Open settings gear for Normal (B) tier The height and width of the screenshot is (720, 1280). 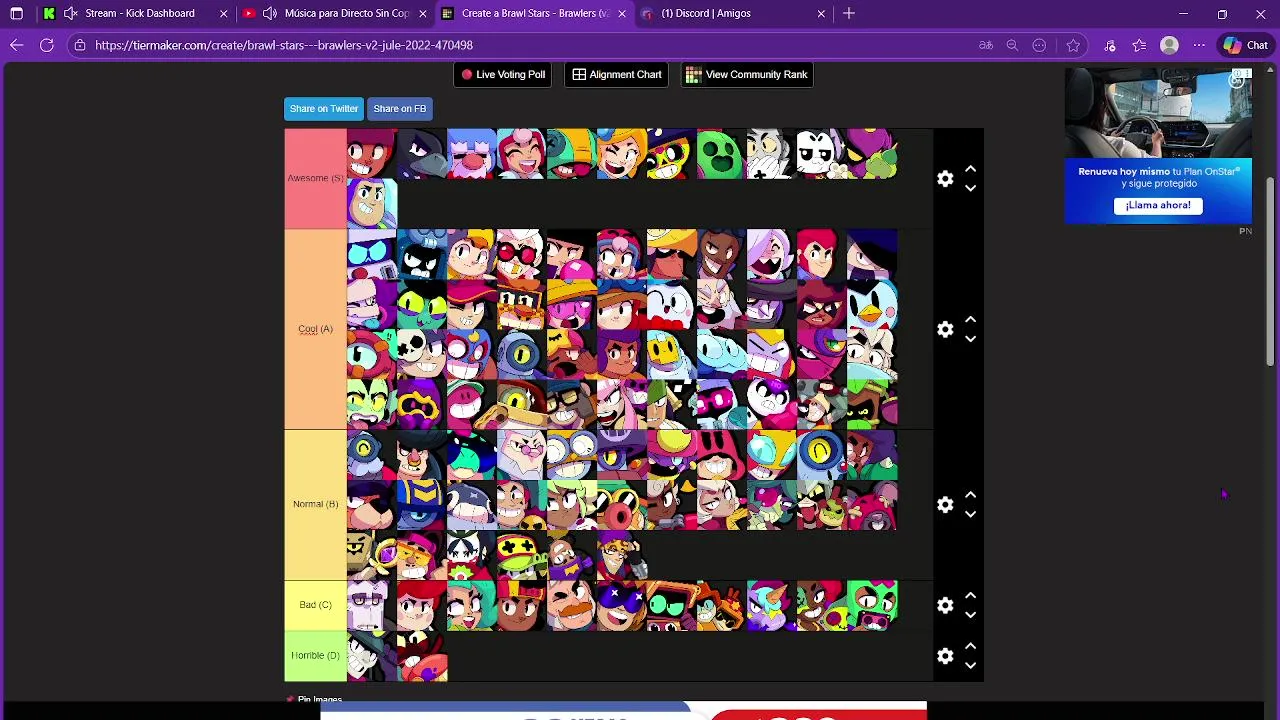(945, 504)
